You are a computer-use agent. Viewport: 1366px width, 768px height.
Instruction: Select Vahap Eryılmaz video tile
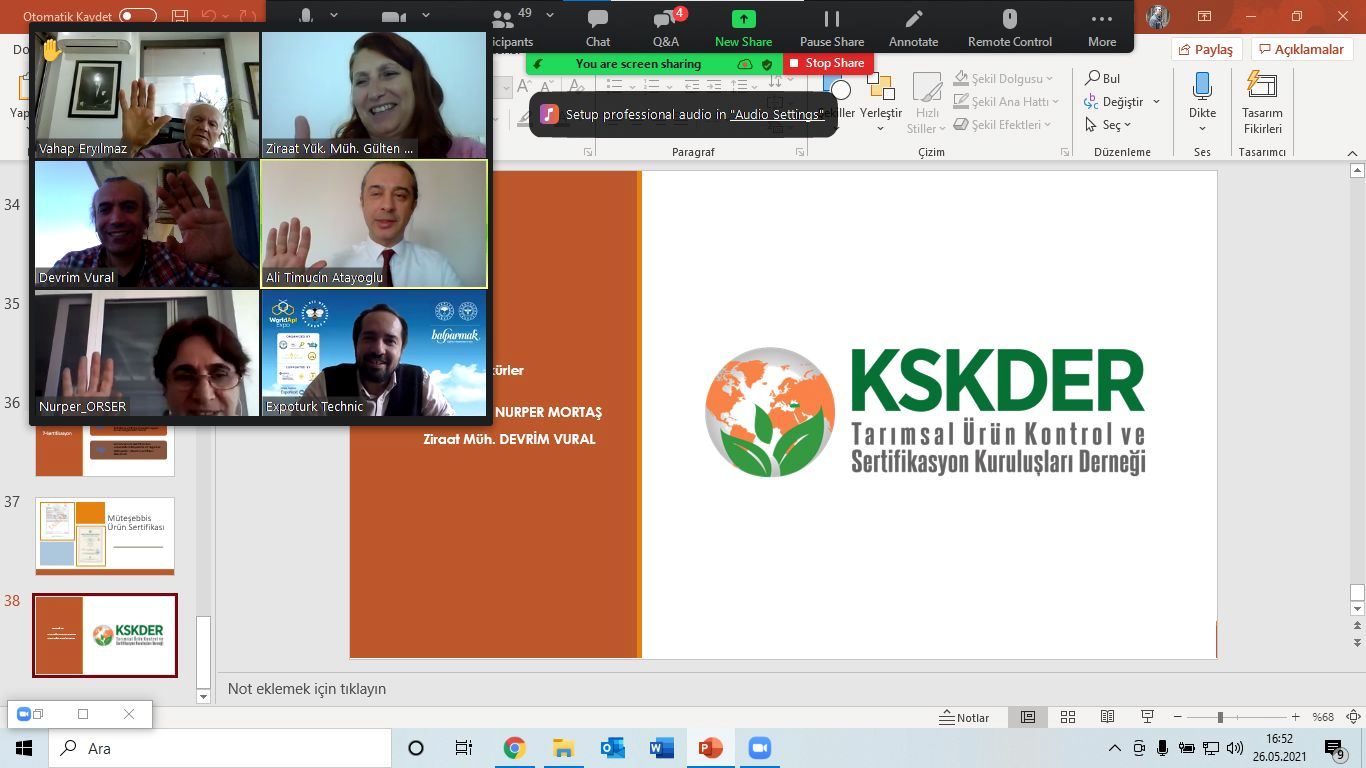147,95
